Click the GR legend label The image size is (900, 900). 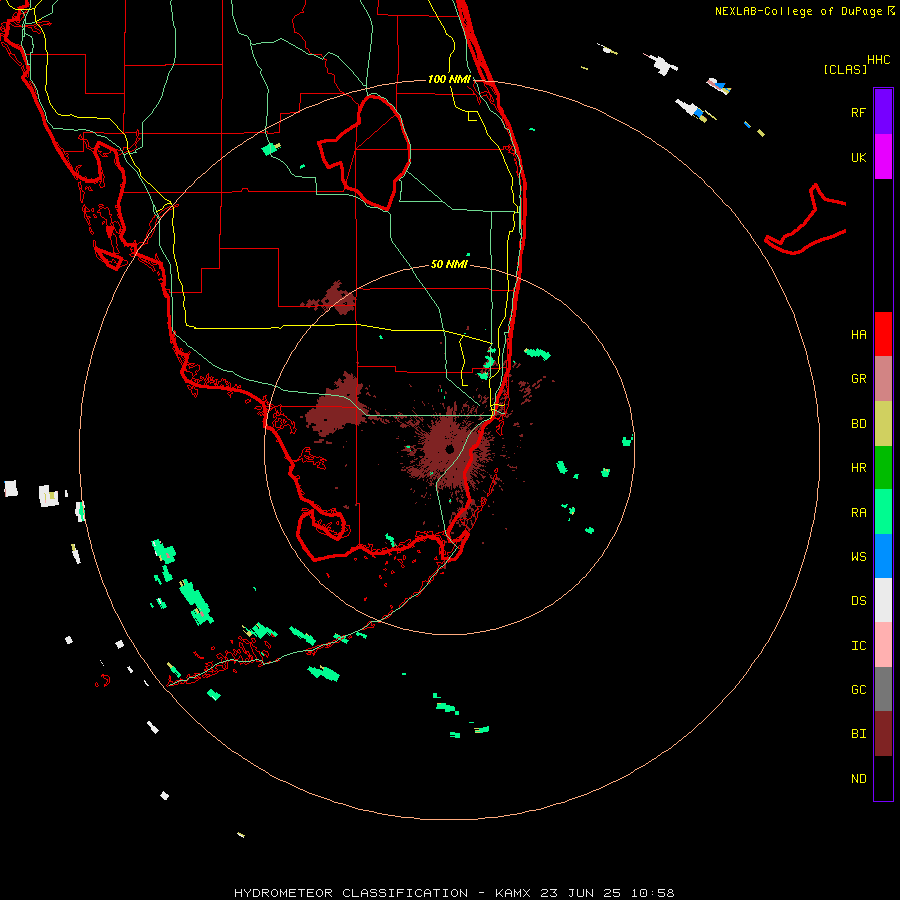[x=858, y=379]
